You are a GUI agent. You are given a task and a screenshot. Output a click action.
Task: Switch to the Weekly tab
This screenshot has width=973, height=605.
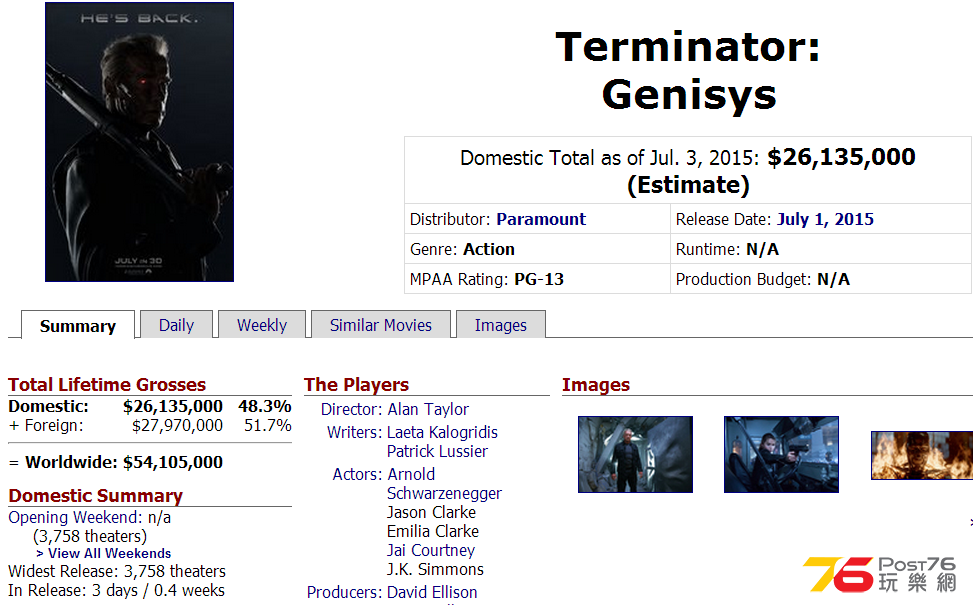coord(262,325)
